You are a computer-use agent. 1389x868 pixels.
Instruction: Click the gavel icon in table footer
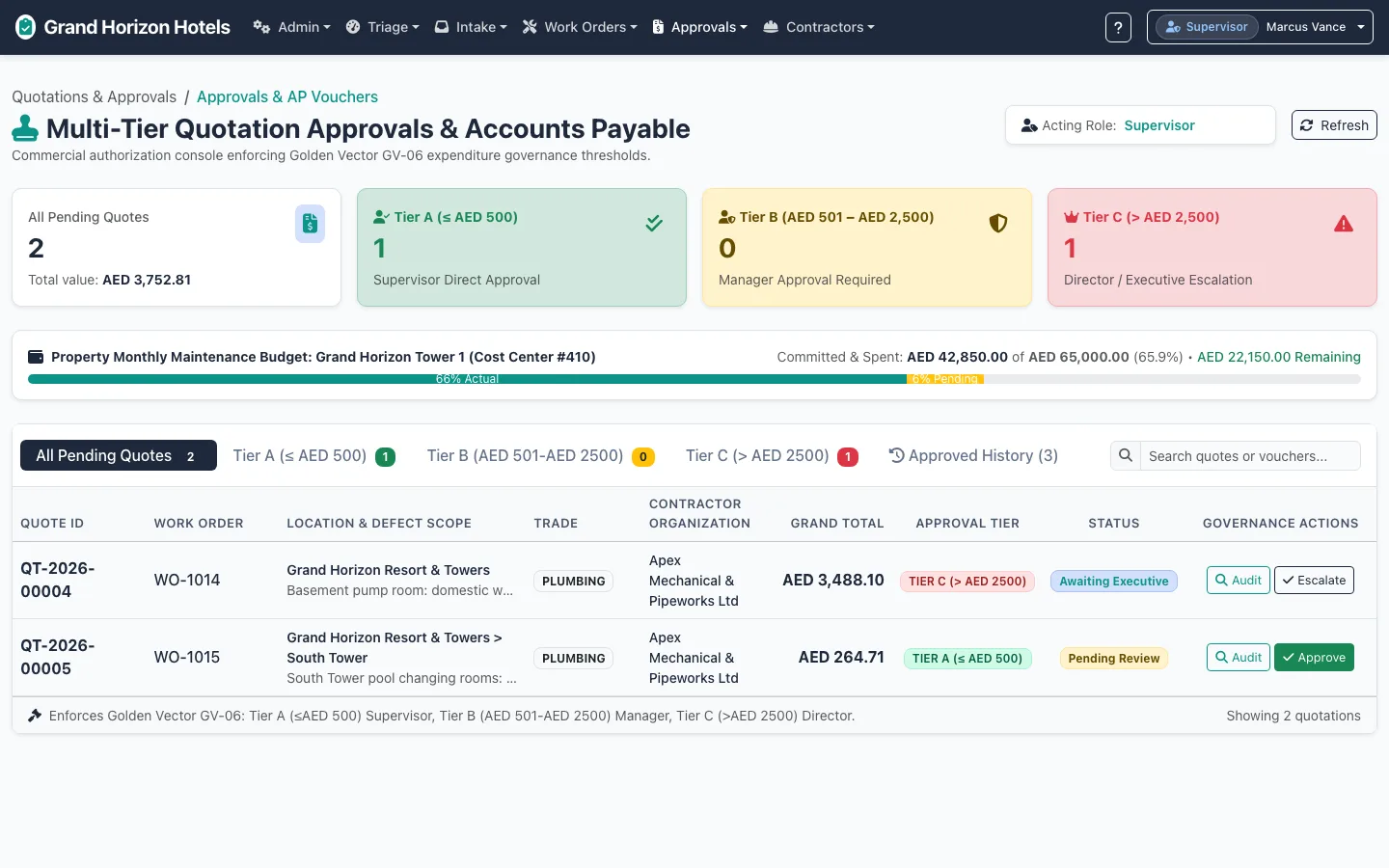[x=35, y=716]
